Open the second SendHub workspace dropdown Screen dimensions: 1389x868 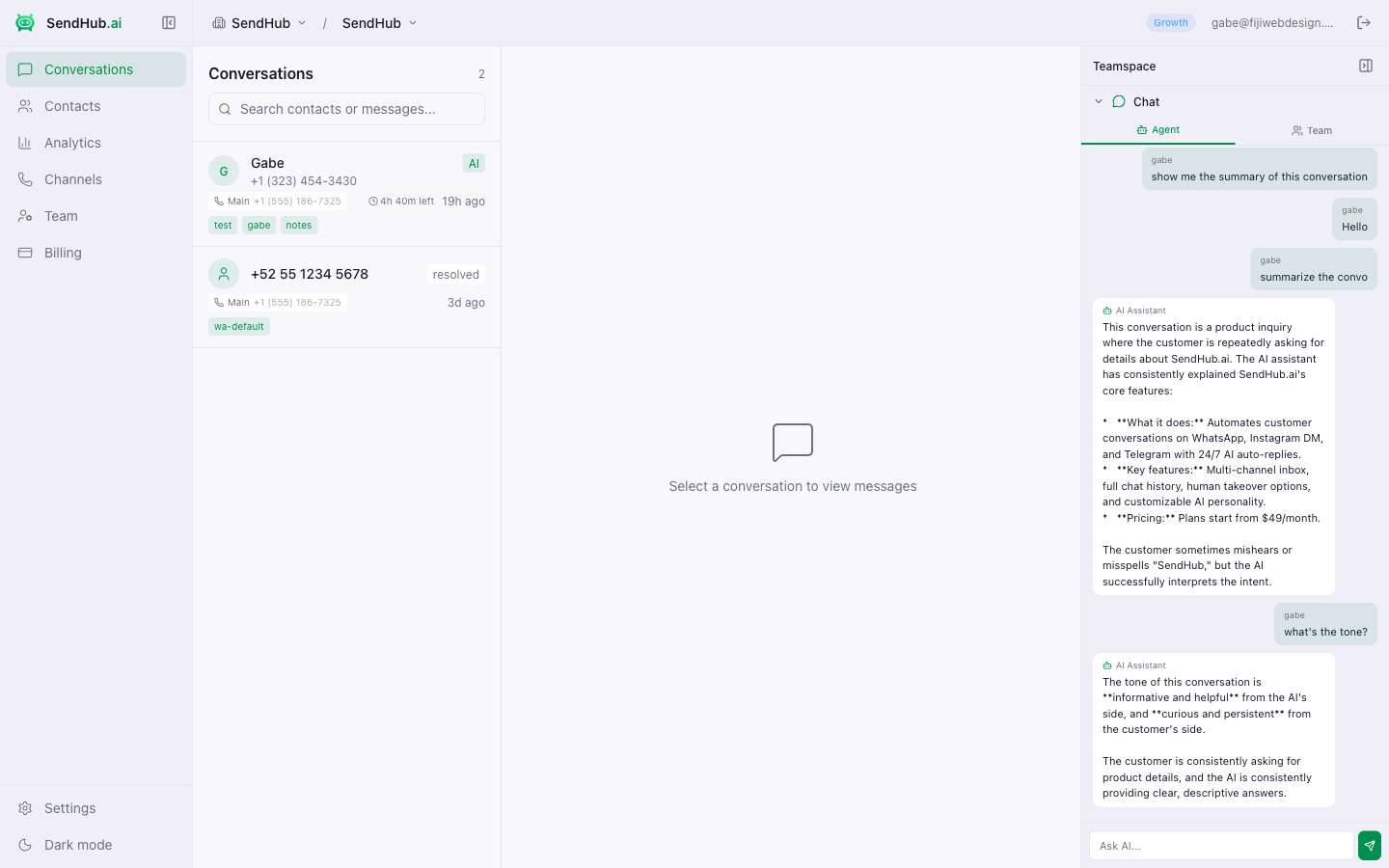coord(380,23)
